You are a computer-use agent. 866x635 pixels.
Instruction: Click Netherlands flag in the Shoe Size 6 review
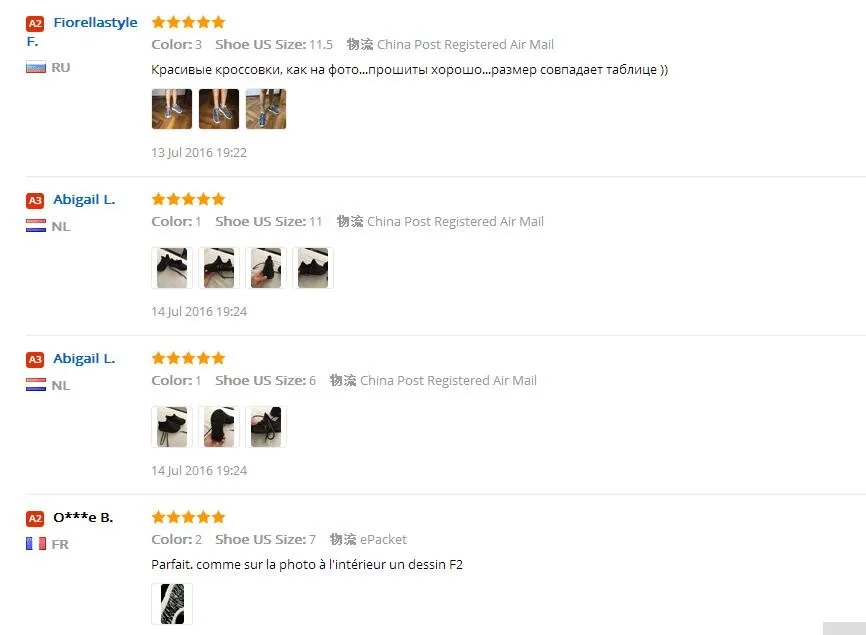[36, 385]
